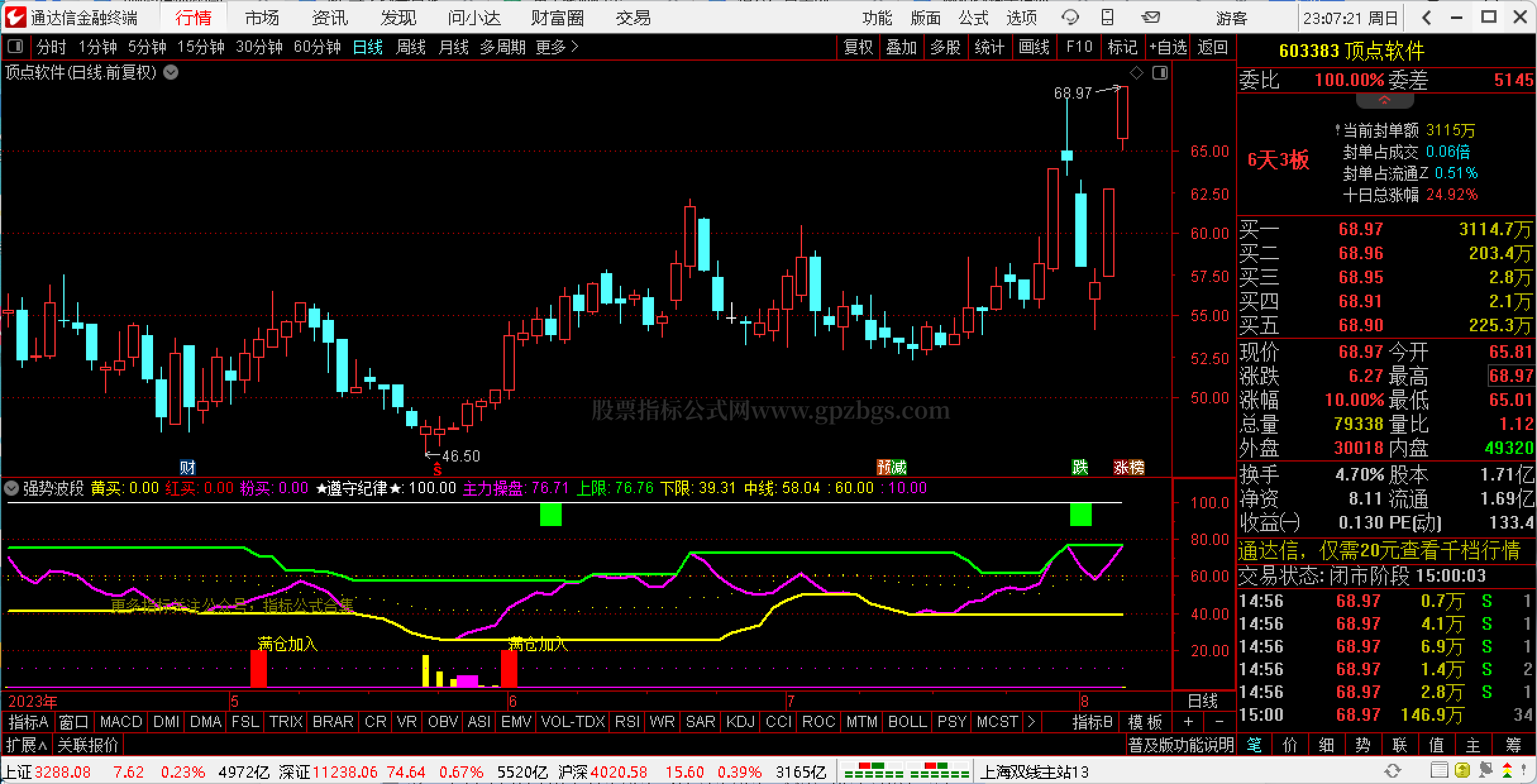Open the 市场 main tab
This screenshot has height=784, width=1537.
pos(262,18)
